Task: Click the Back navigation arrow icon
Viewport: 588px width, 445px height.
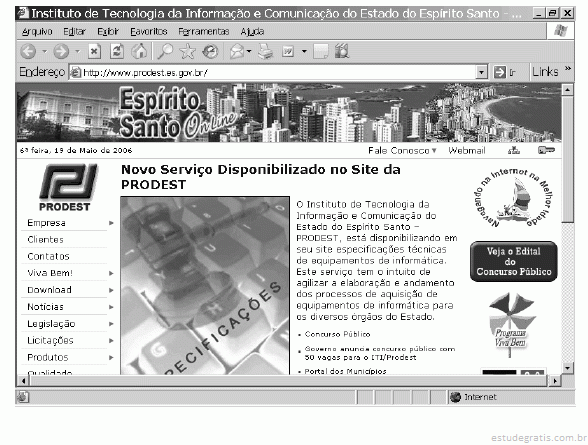Action: coord(28,51)
